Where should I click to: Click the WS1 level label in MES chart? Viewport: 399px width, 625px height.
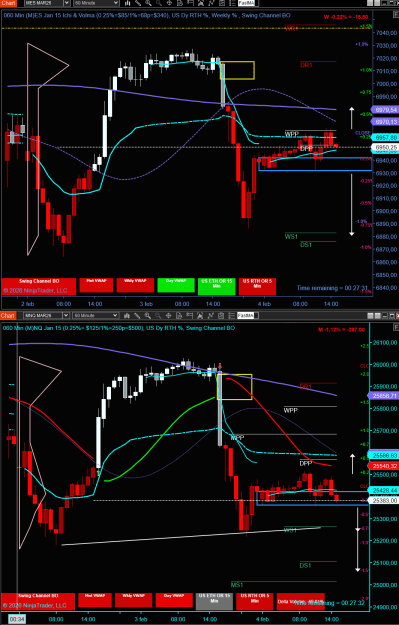(x=291, y=236)
